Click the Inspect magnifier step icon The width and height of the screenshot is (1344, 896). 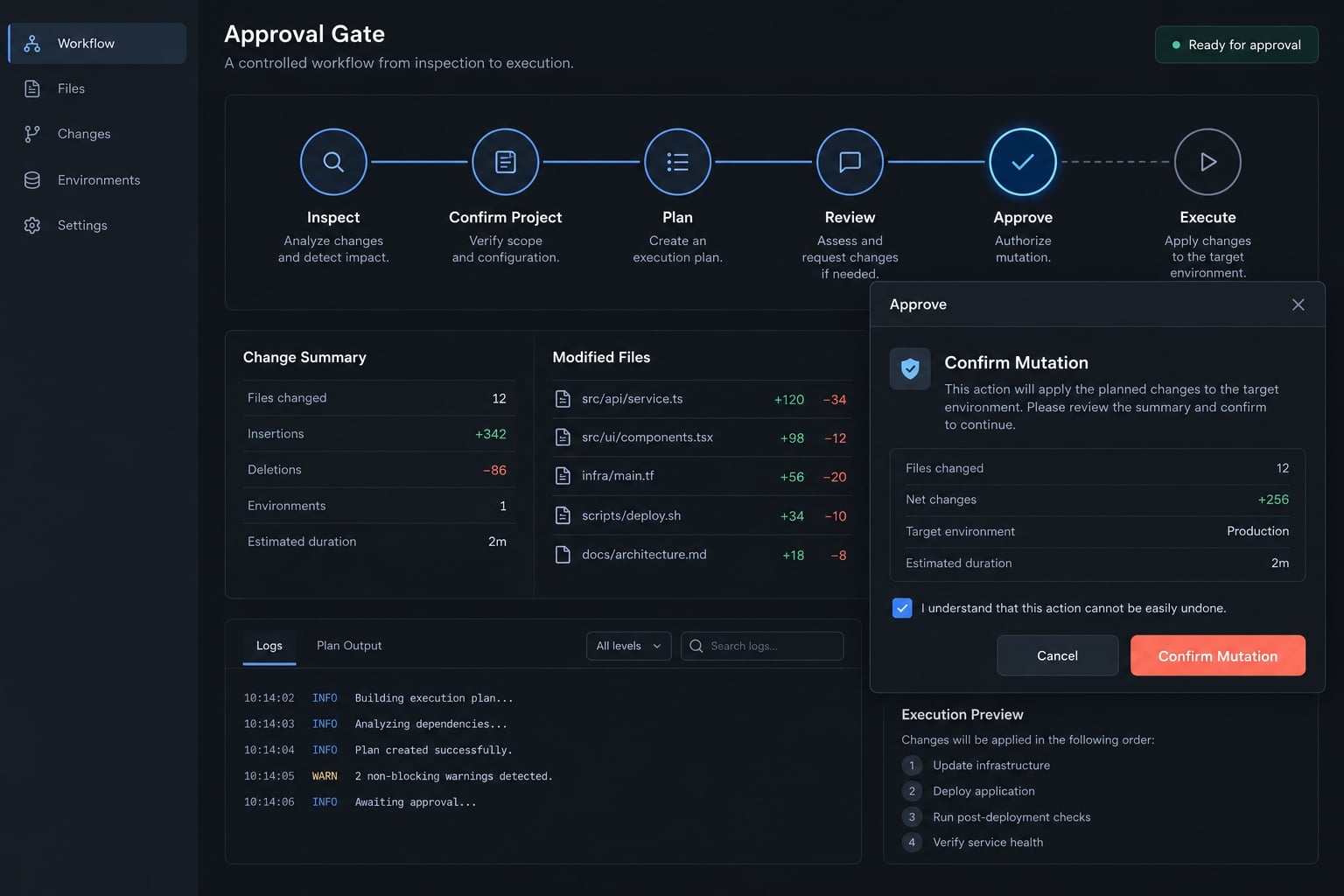[x=333, y=162]
